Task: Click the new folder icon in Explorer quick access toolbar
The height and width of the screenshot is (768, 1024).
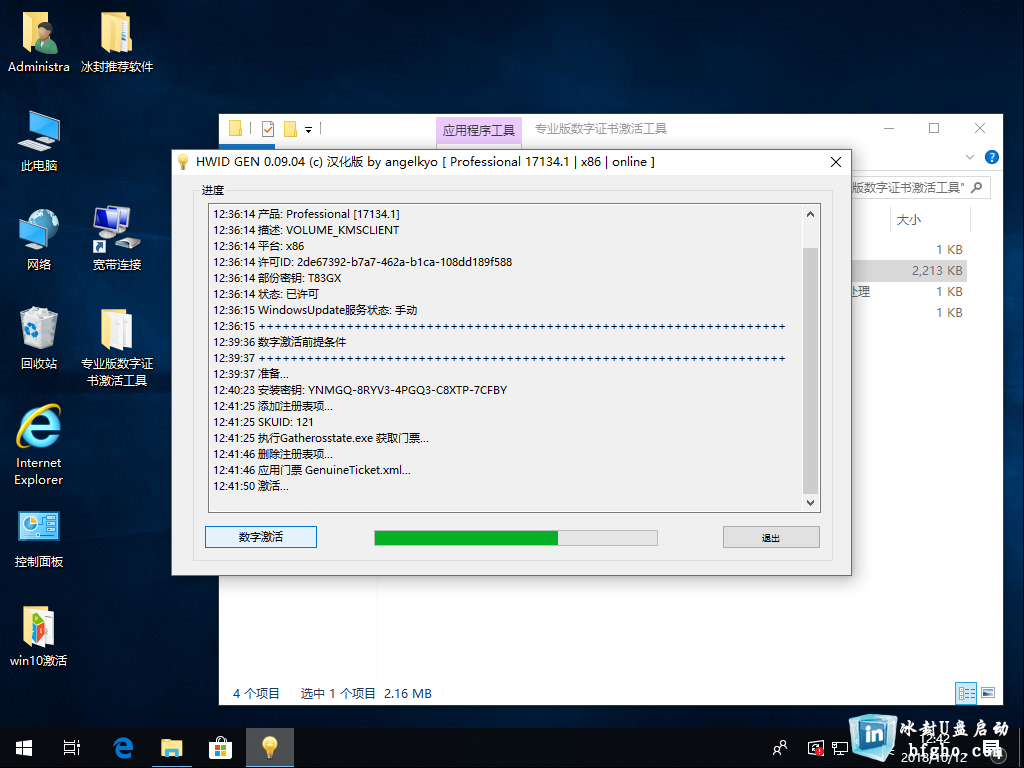Action: (290, 129)
